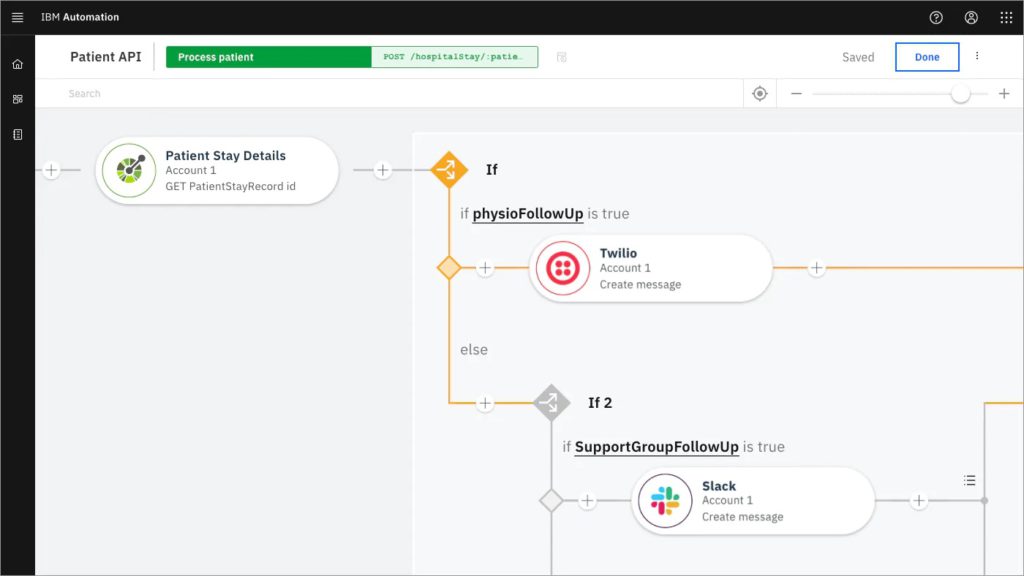Select the Slack node icon
This screenshot has width=1024, height=576.
pos(665,501)
